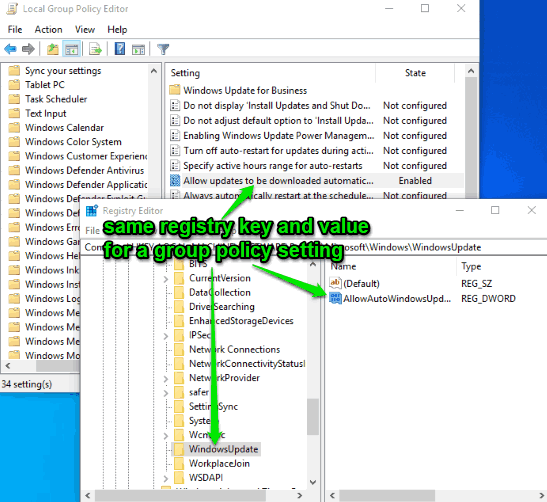
Task: Click the (Default) string value icon
Action: pyautogui.click(x=335, y=283)
